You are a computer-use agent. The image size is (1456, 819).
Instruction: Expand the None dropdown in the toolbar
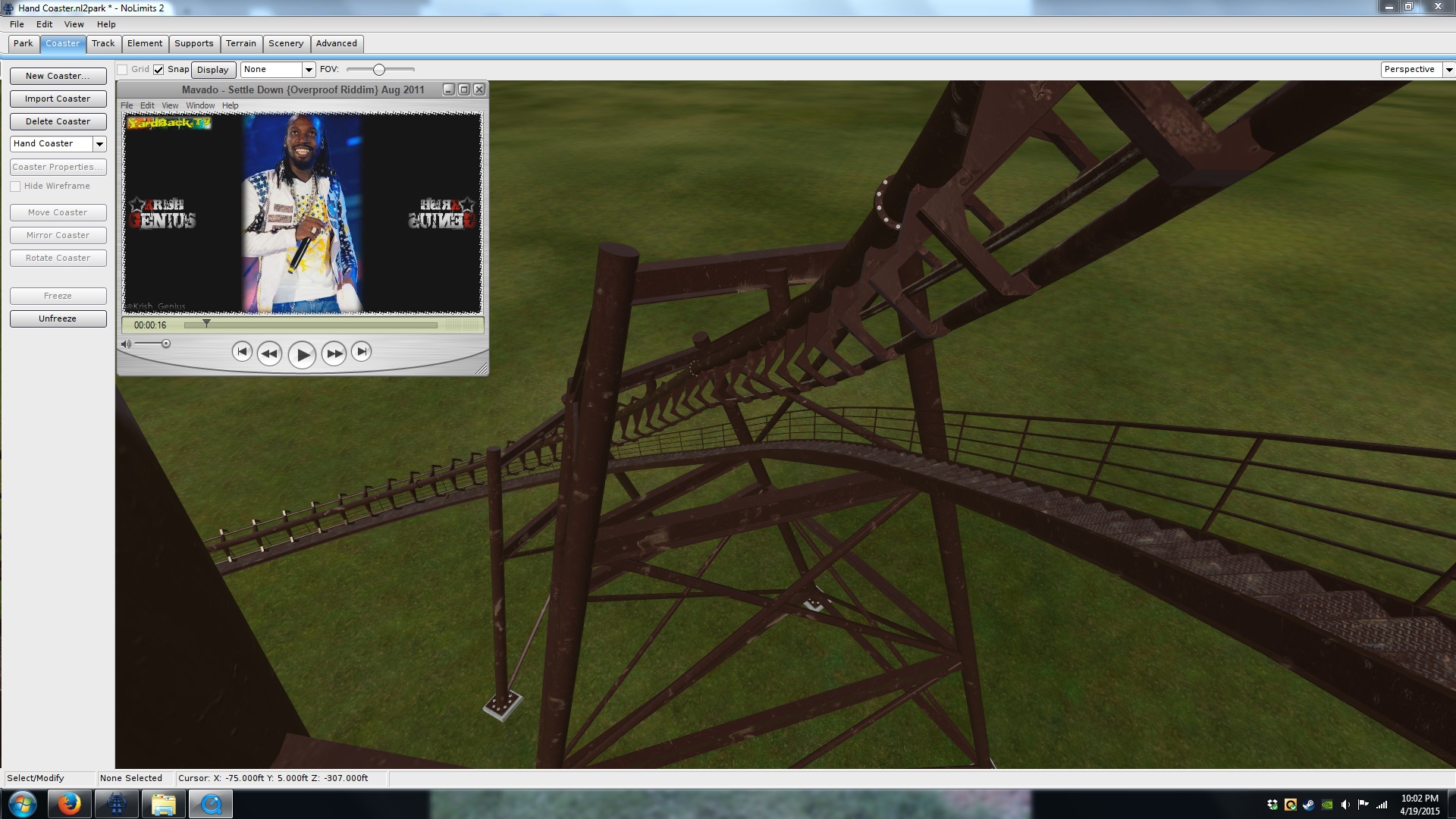pos(308,70)
